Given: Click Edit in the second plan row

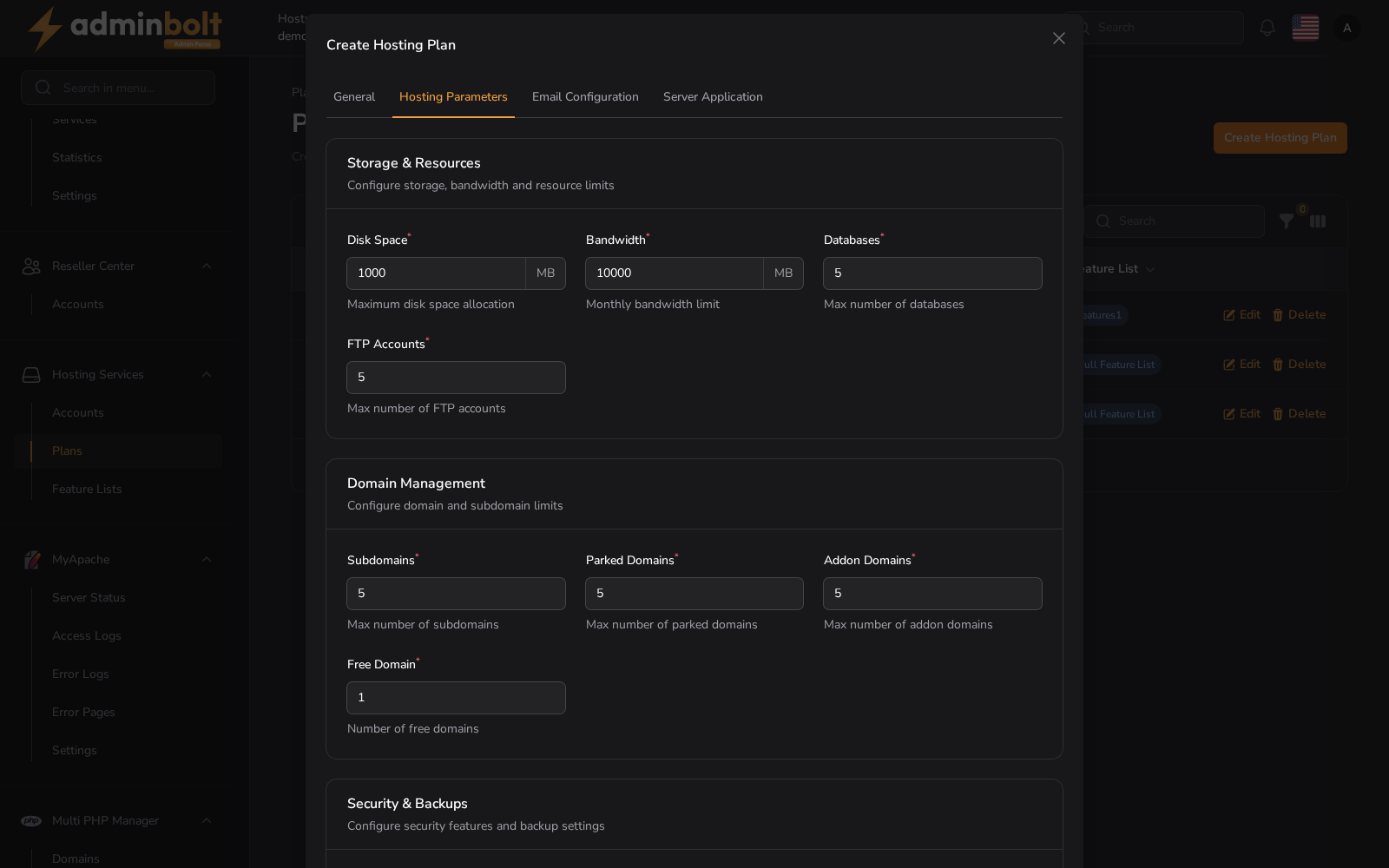Looking at the screenshot, I should coord(1241,365).
